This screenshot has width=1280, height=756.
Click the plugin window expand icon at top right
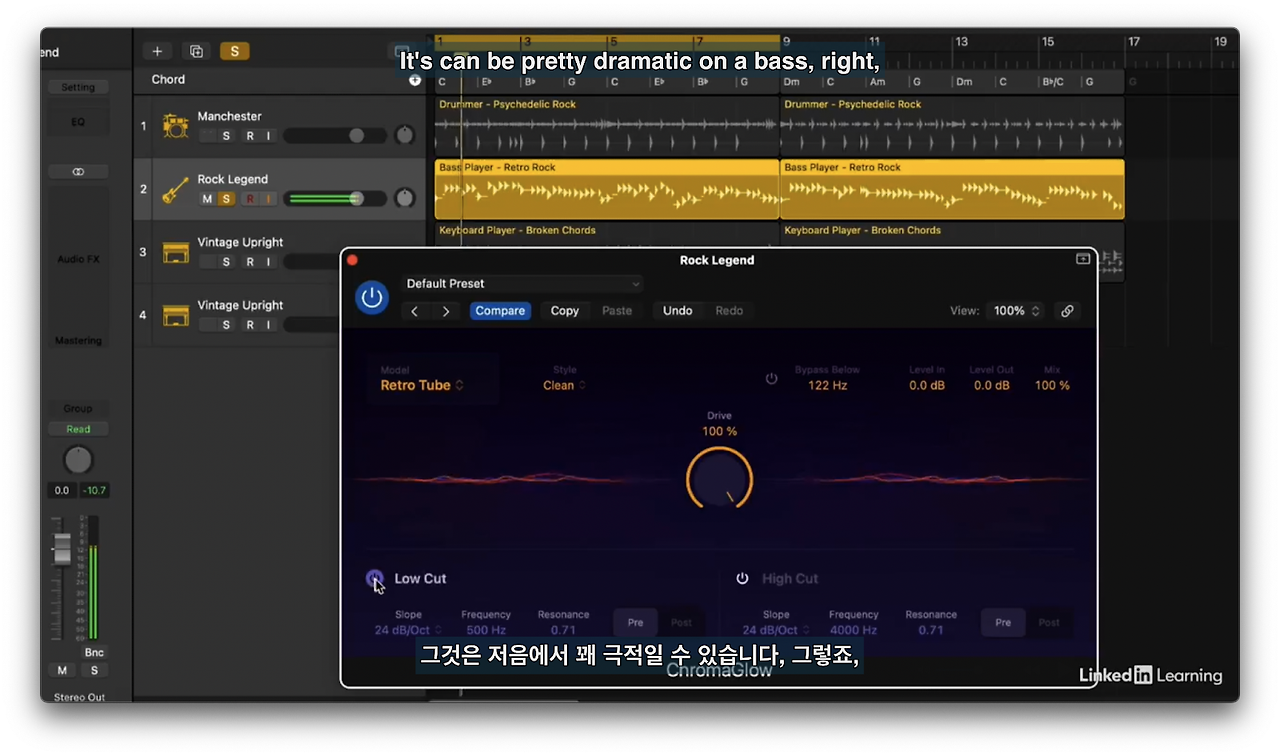(x=1083, y=259)
